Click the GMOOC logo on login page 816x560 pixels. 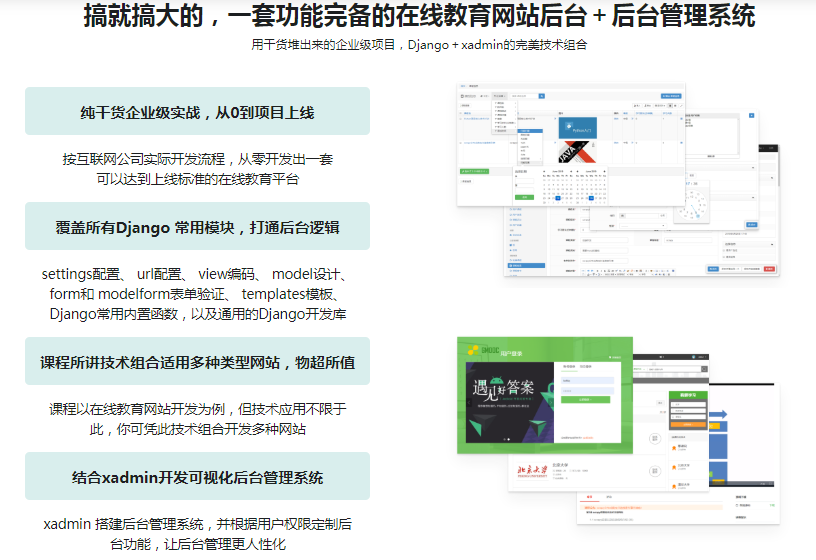coord(483,350)
